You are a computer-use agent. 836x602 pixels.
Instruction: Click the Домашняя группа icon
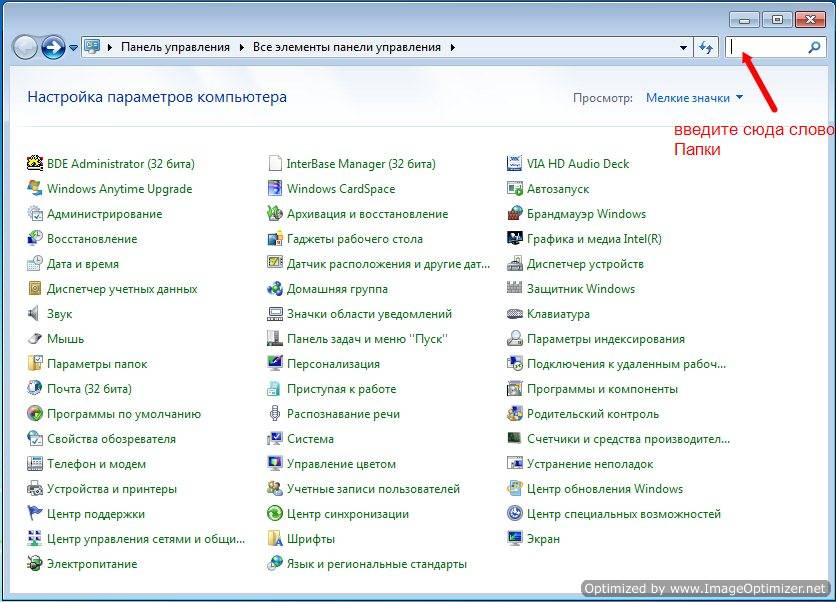tap(275, 288)
